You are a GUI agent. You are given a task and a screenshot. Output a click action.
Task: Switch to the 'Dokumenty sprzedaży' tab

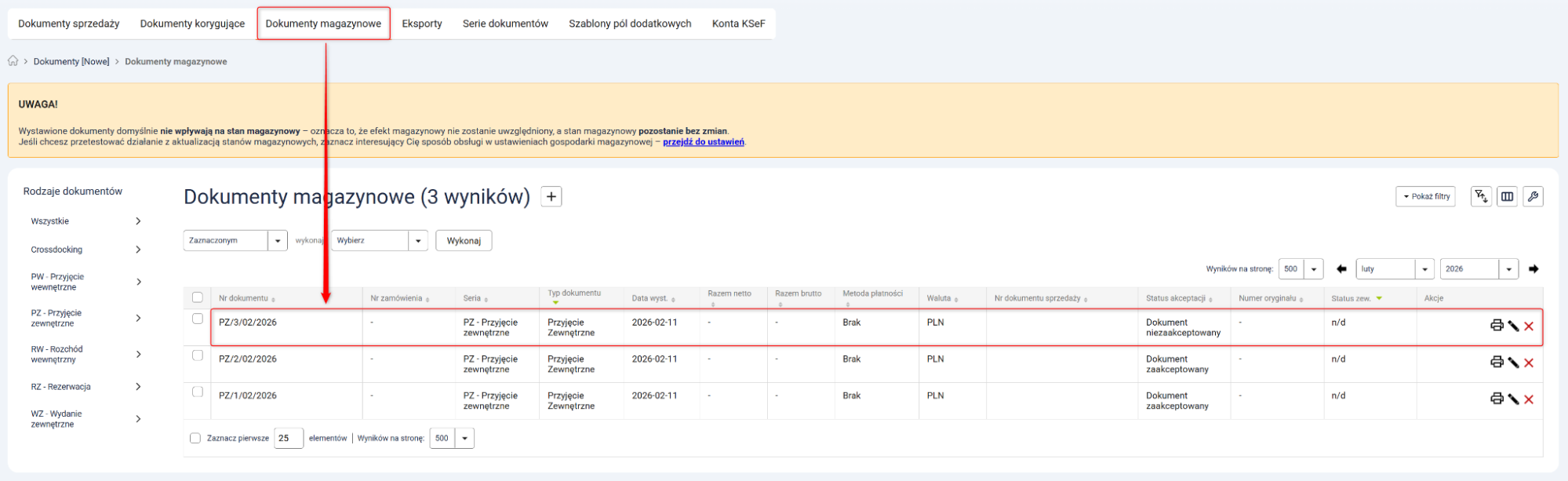pos(69,24)
